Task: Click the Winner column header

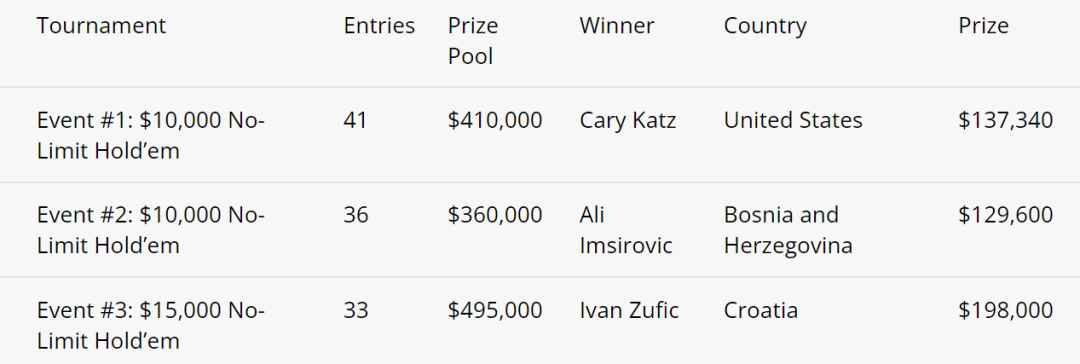Action: tap(616, 26)
